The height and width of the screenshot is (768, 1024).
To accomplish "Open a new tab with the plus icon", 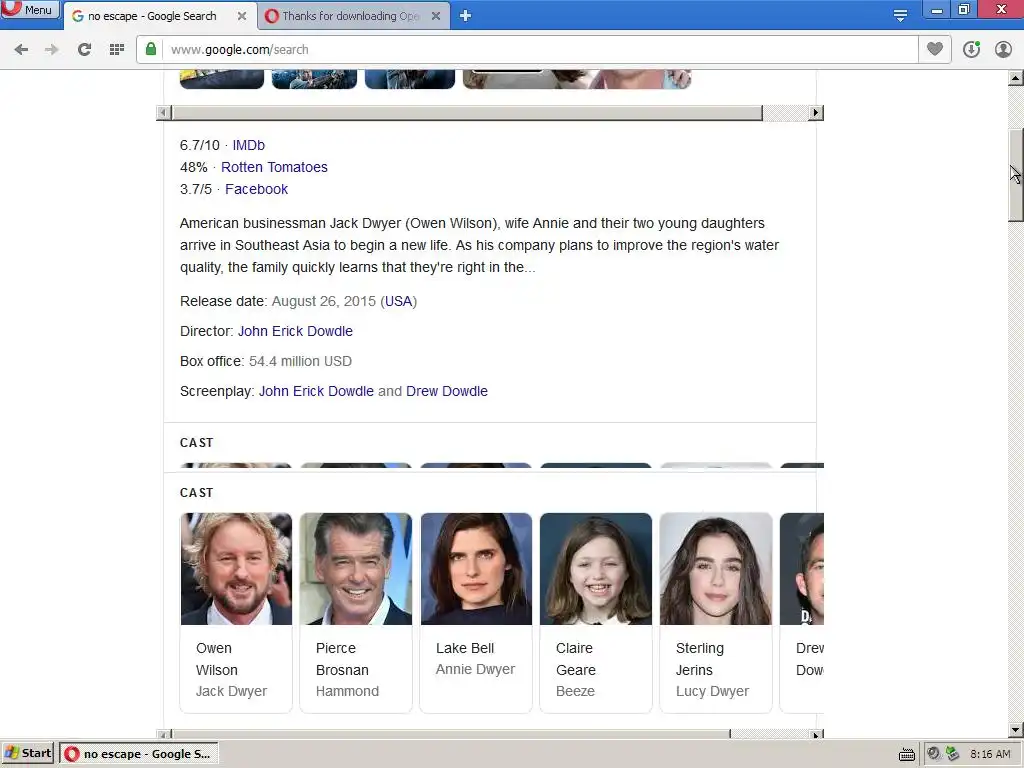I will (x=465, y=16).
